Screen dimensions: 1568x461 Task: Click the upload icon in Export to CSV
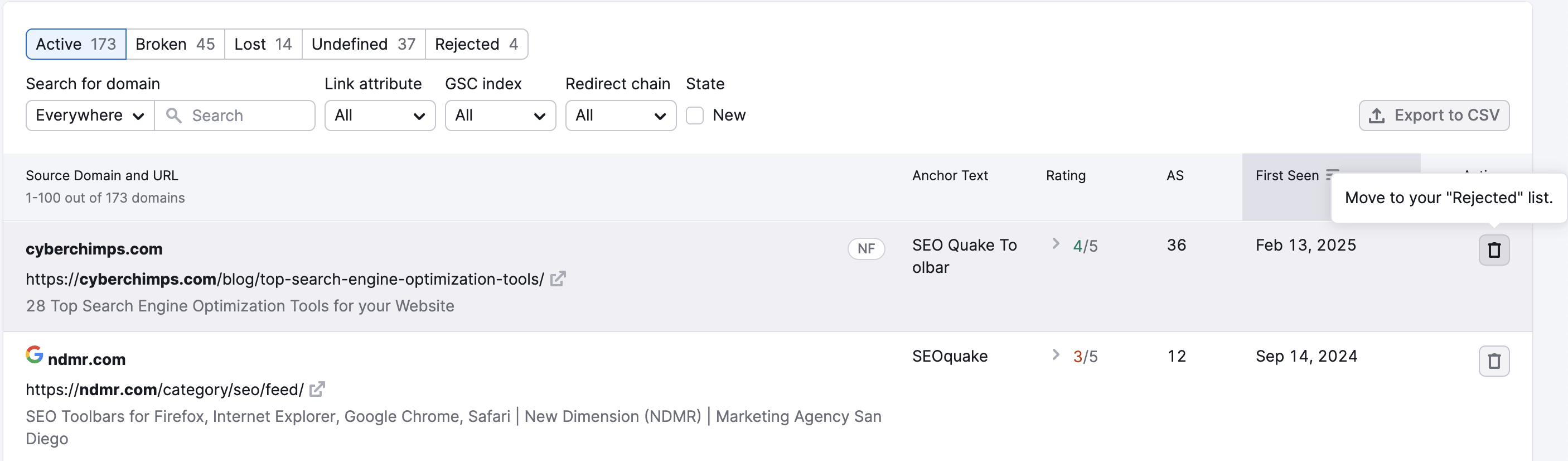point(1377,115)
